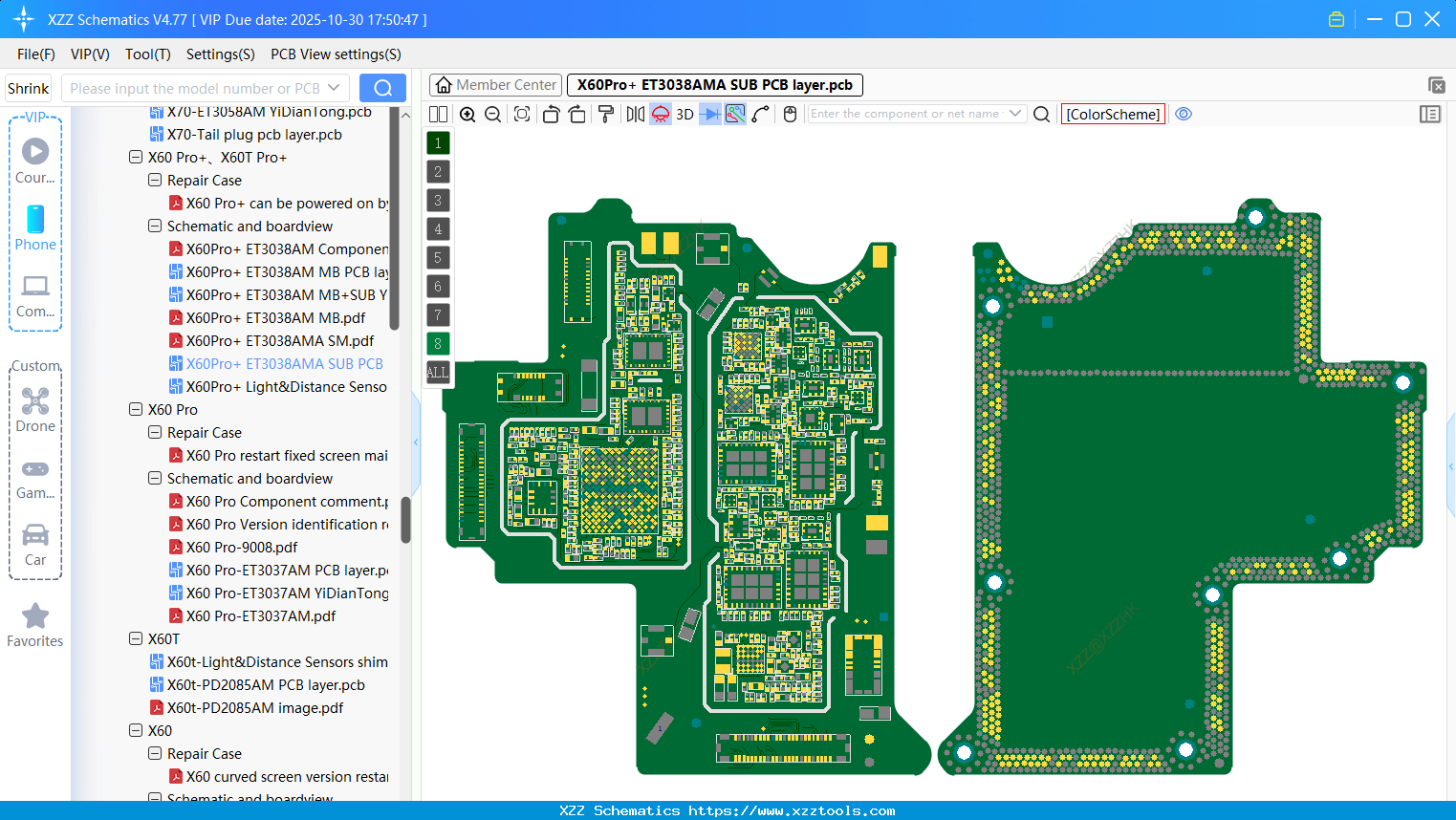Activate the measurement tool
1456x820 pixels.
[x=733, y=114]
